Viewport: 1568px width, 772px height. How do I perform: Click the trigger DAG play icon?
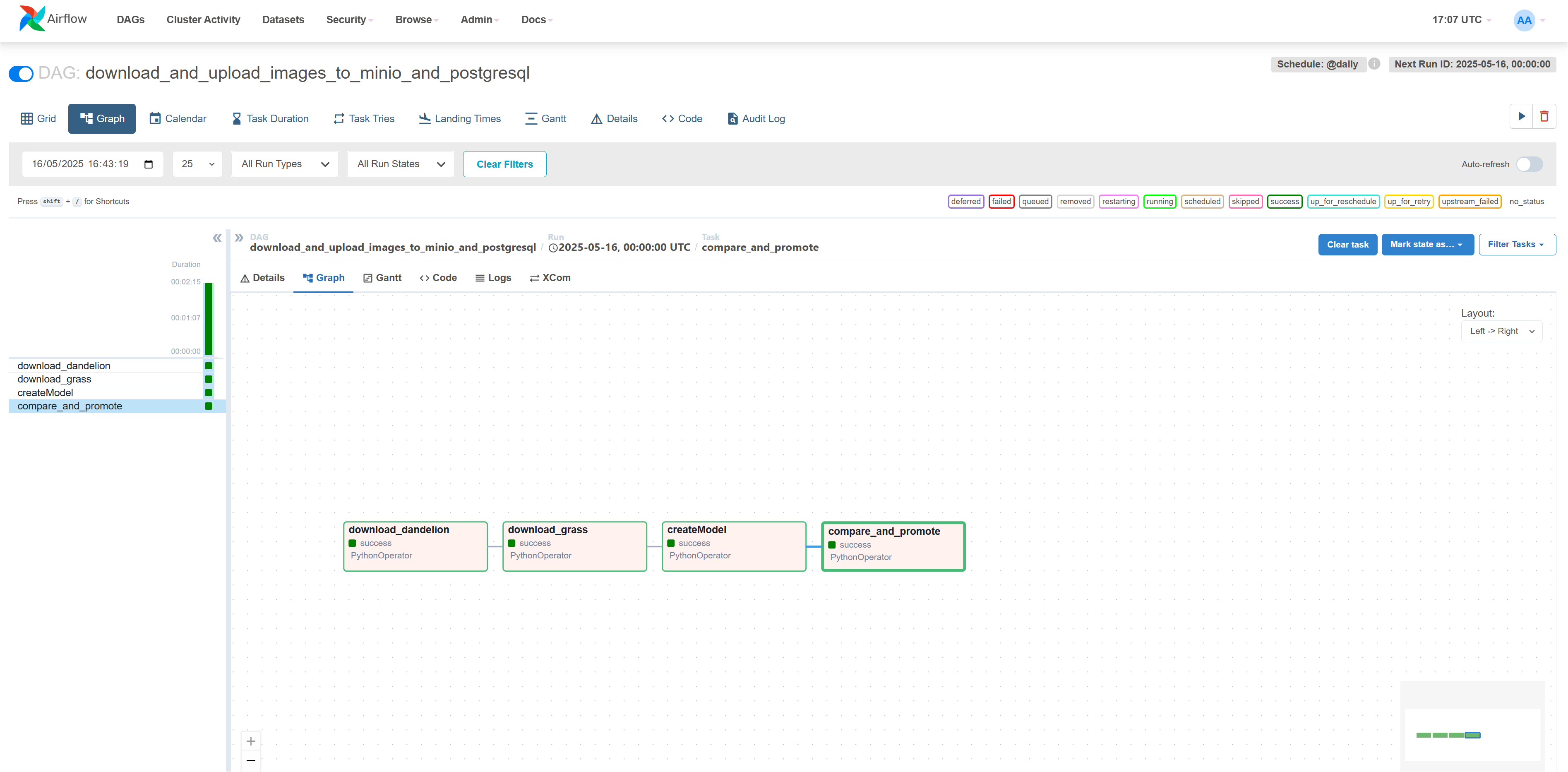(1521, 116)
